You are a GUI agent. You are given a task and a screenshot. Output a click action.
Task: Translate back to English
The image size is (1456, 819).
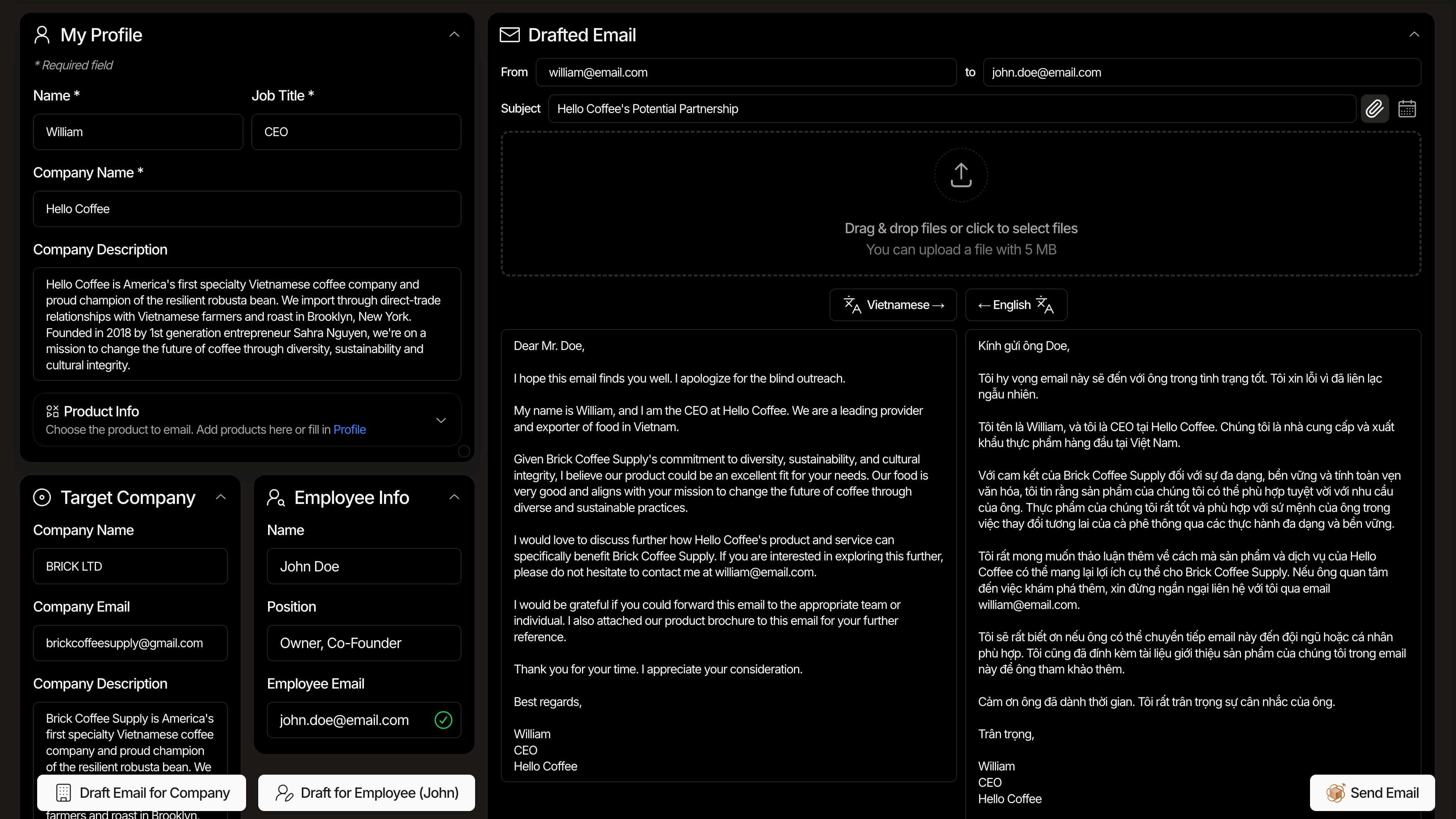point(1016,304)
